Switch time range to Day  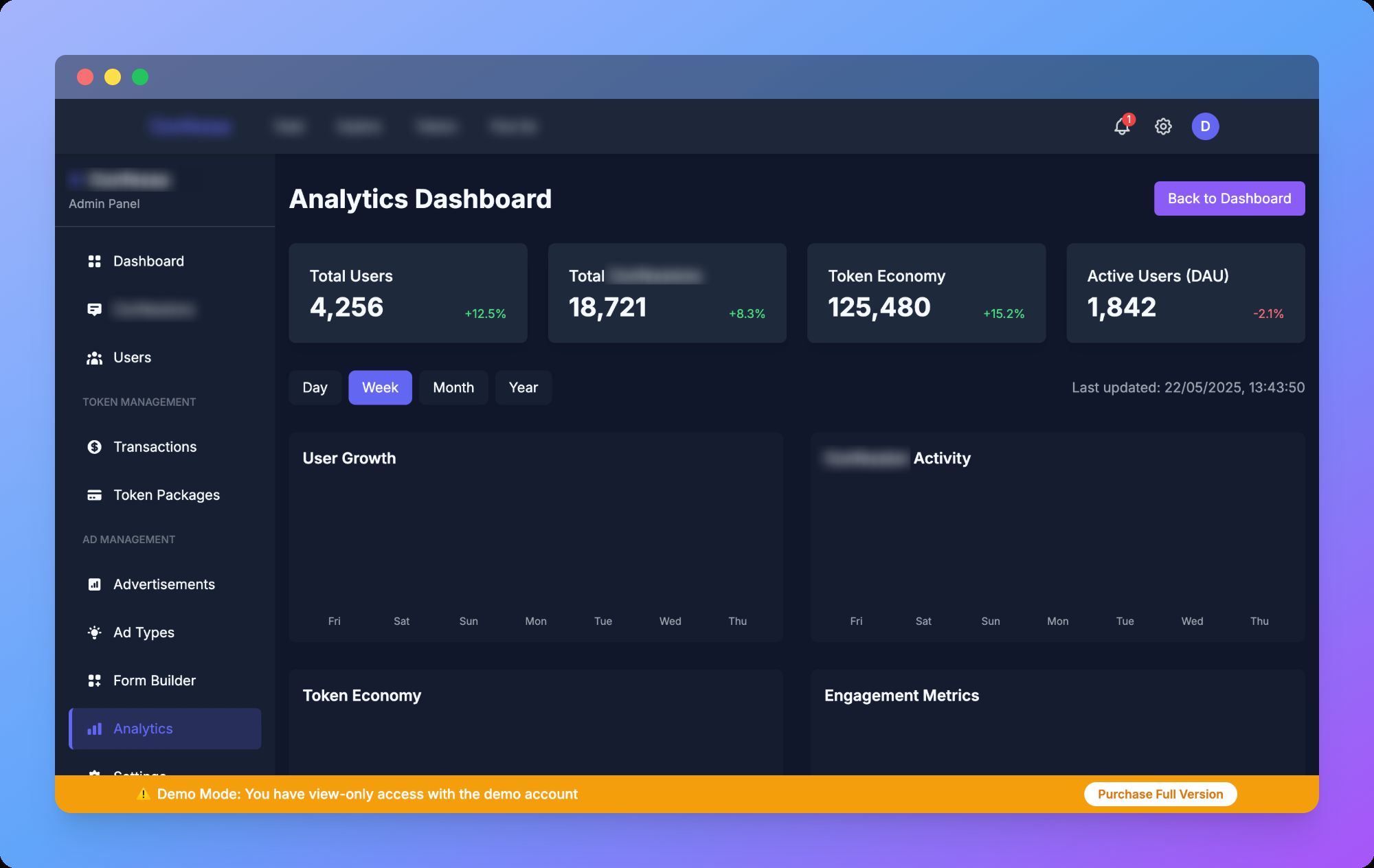click(315, 387)
